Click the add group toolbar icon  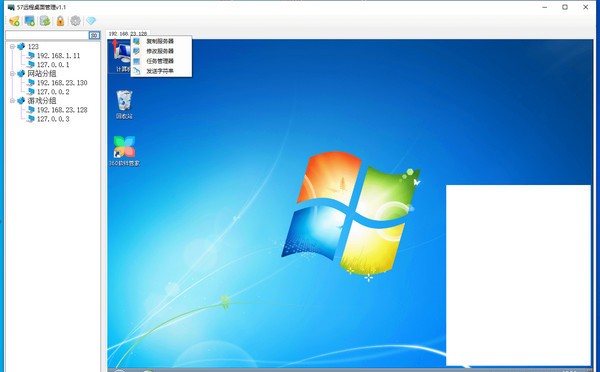click(x=15, y=21)
